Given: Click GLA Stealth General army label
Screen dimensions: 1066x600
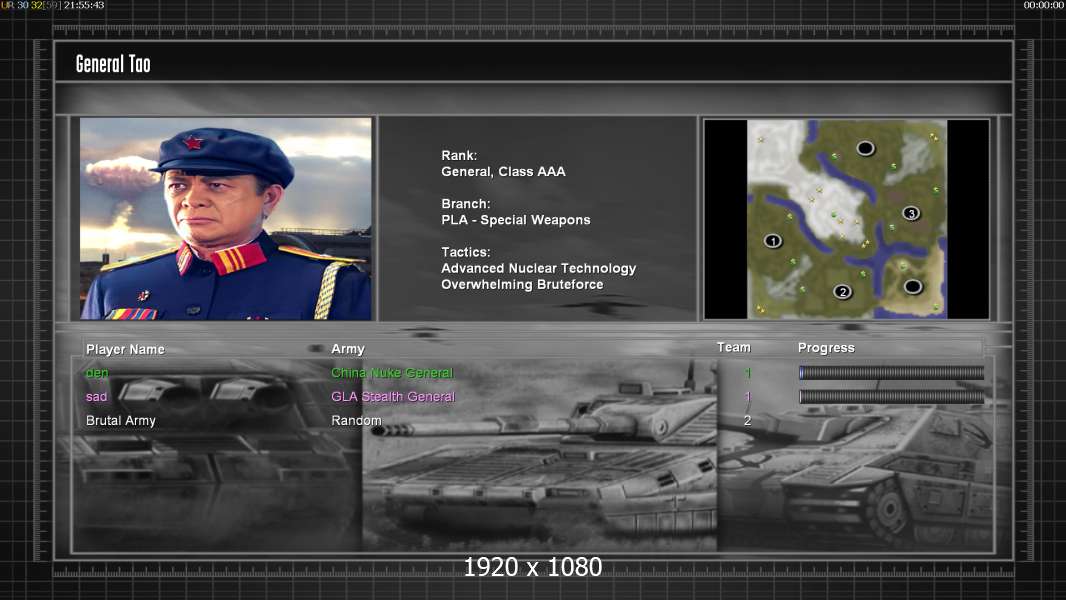Looking at the screenshot, I should [x=393, y=397].
